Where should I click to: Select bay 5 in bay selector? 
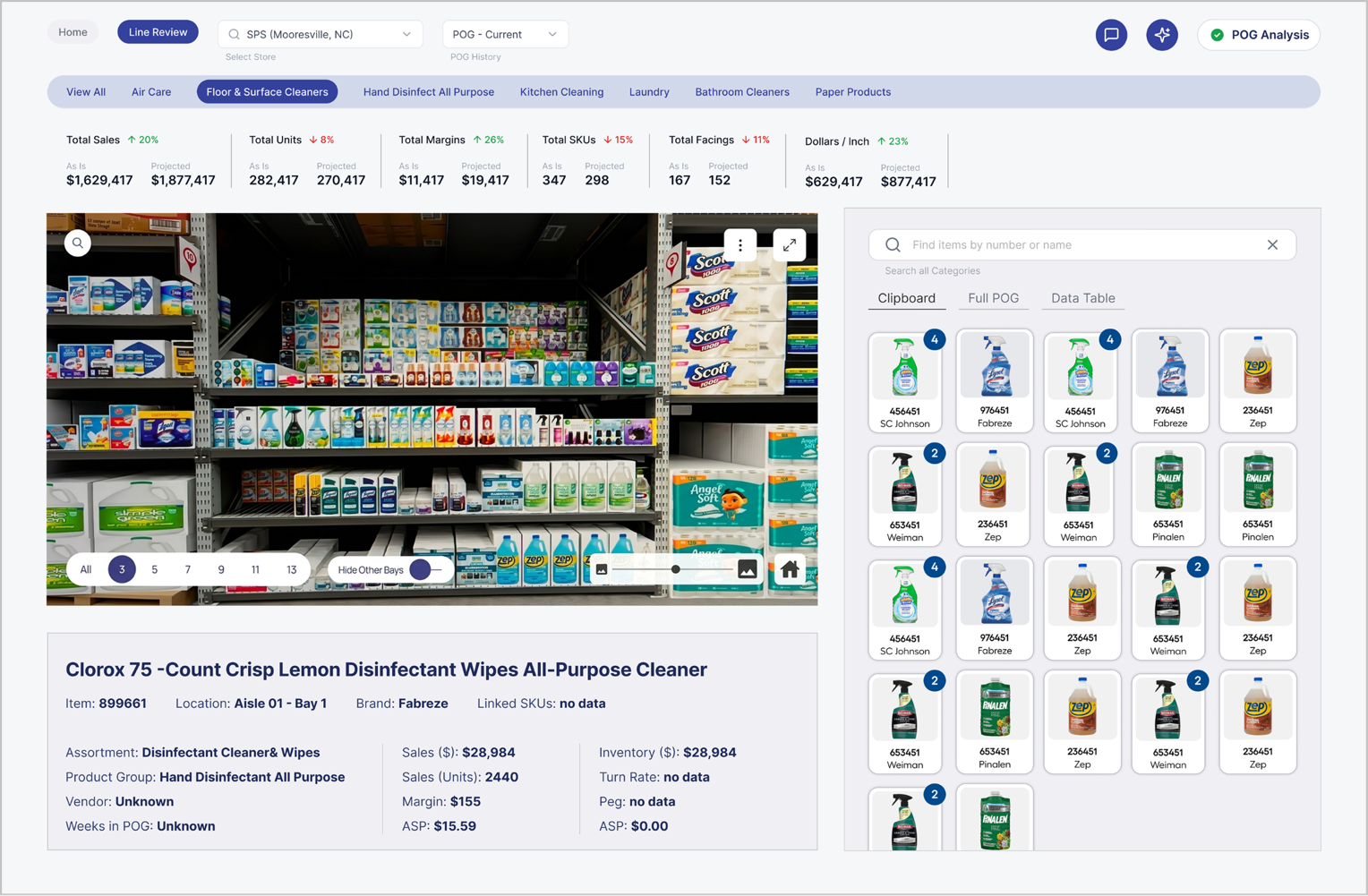coord(155,569)
